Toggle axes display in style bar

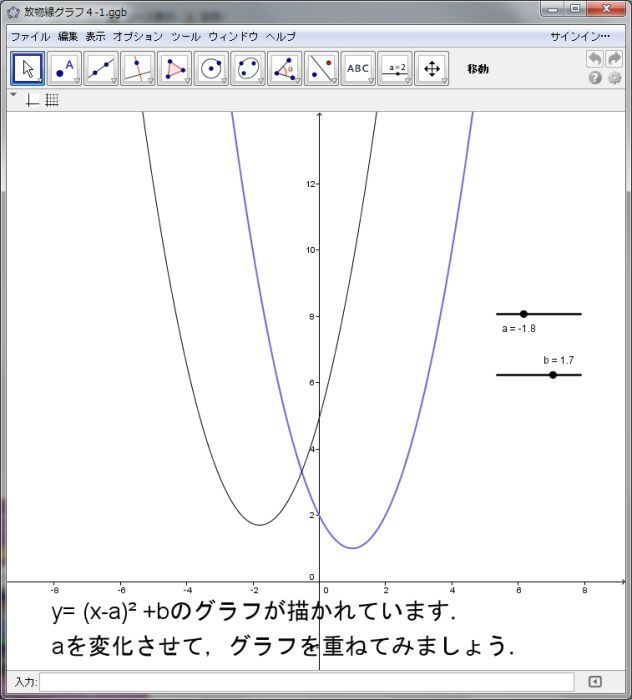[32, 100]
